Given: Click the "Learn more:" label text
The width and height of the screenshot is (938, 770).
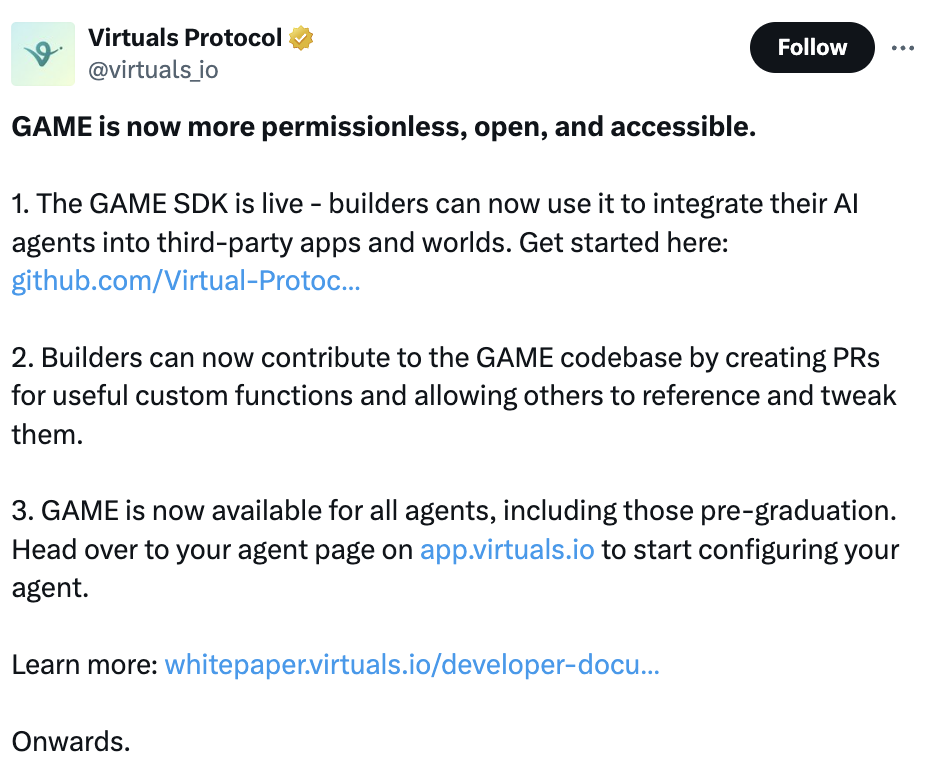Looking at the screenshot, I should [85, 665].
